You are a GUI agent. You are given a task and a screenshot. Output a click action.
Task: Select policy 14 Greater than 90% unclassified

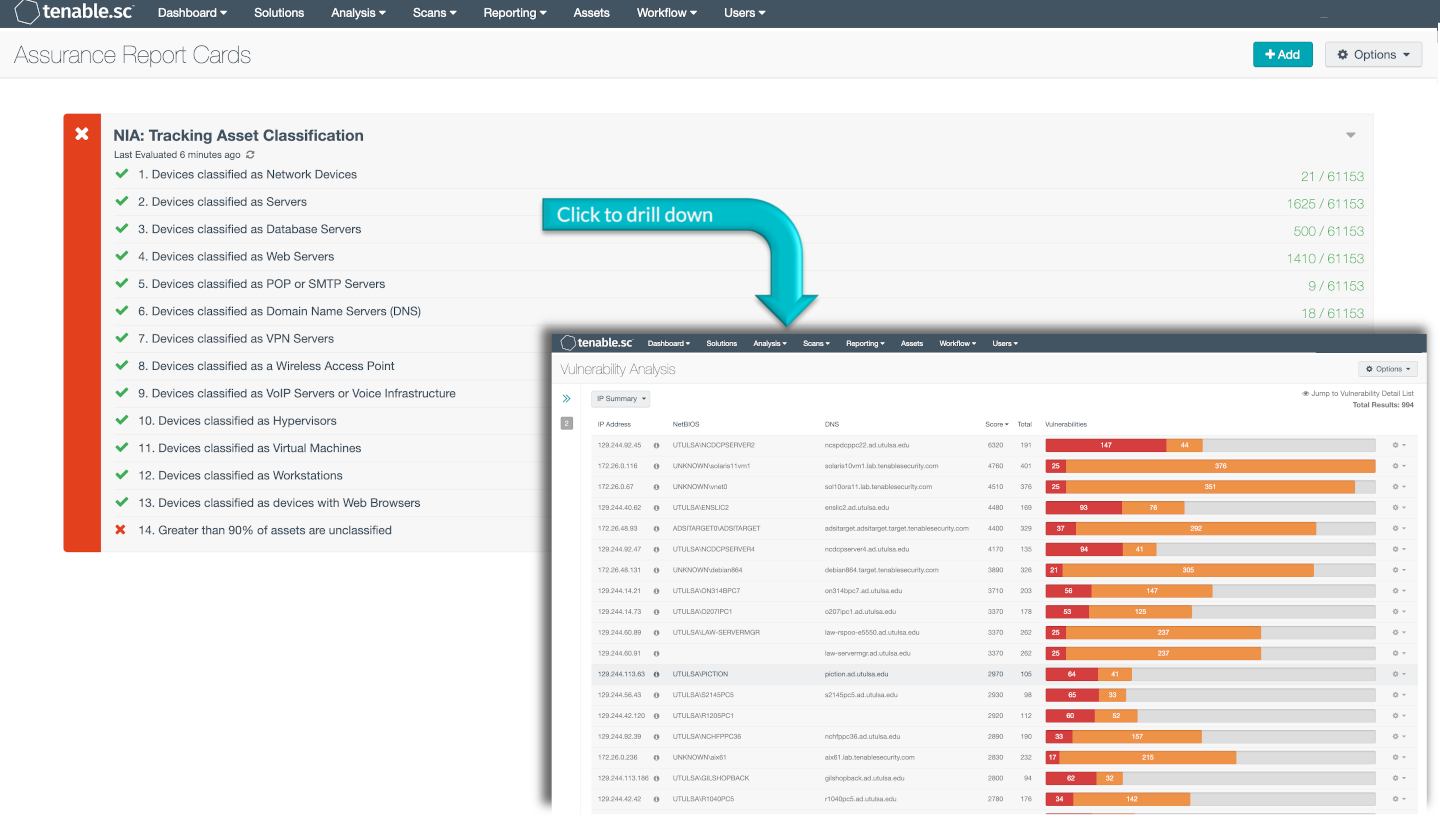click(x=265, y=530)
